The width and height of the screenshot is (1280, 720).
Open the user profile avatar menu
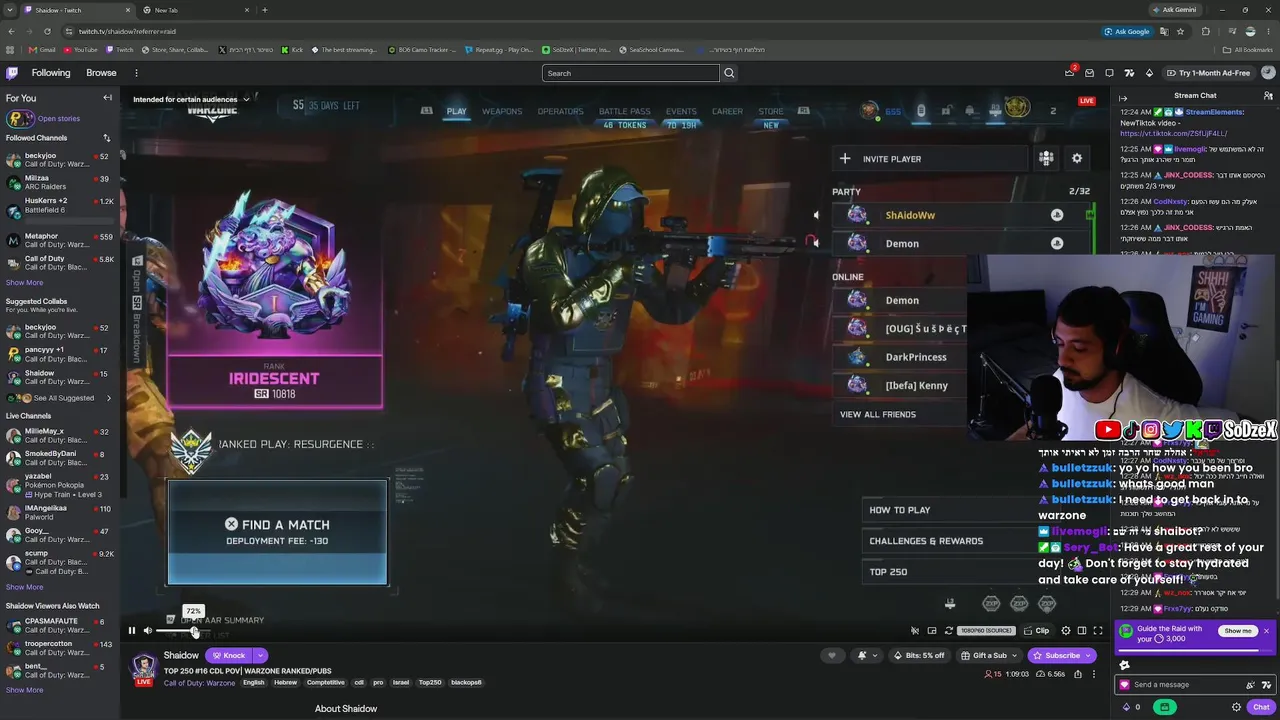coord(1267,73)
